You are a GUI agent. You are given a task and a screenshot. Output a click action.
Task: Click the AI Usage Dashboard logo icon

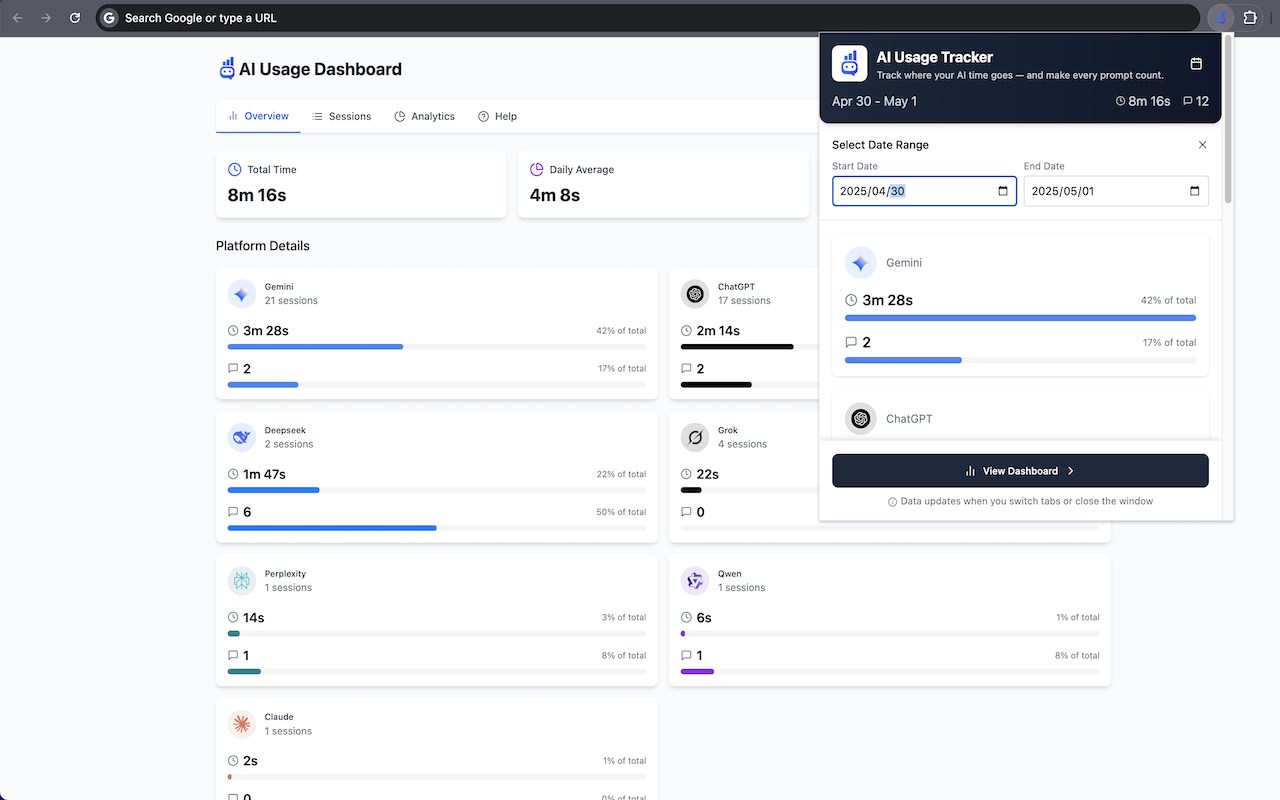pos(227,68)
